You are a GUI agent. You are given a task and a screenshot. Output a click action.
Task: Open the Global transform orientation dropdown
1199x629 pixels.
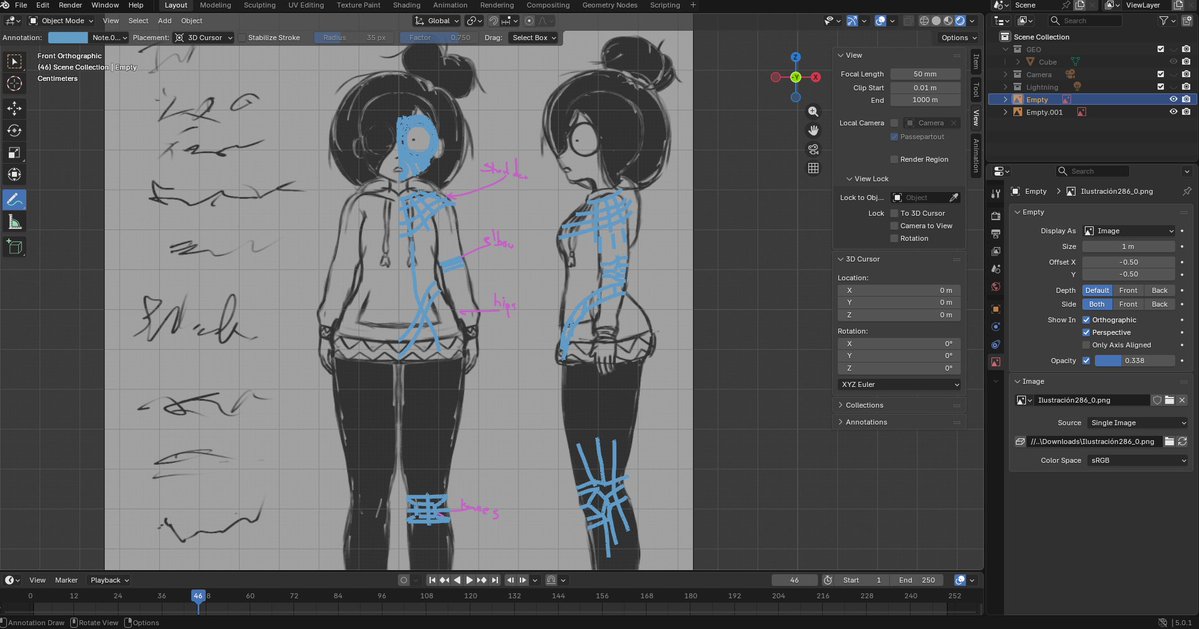[x=437, y=21]
